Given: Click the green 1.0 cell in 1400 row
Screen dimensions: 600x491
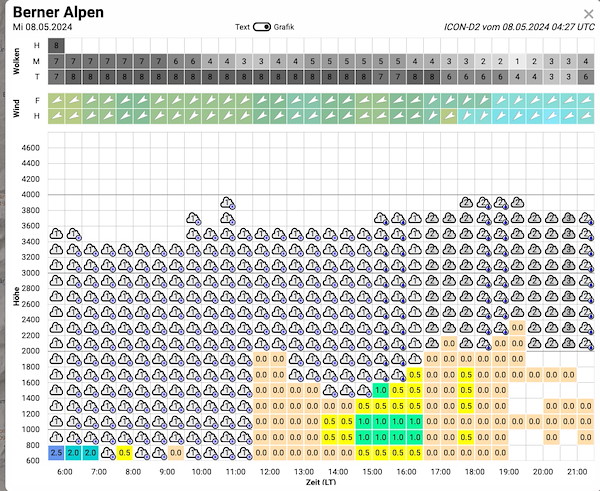Looking at the screenshot, I should coord(381,390).
